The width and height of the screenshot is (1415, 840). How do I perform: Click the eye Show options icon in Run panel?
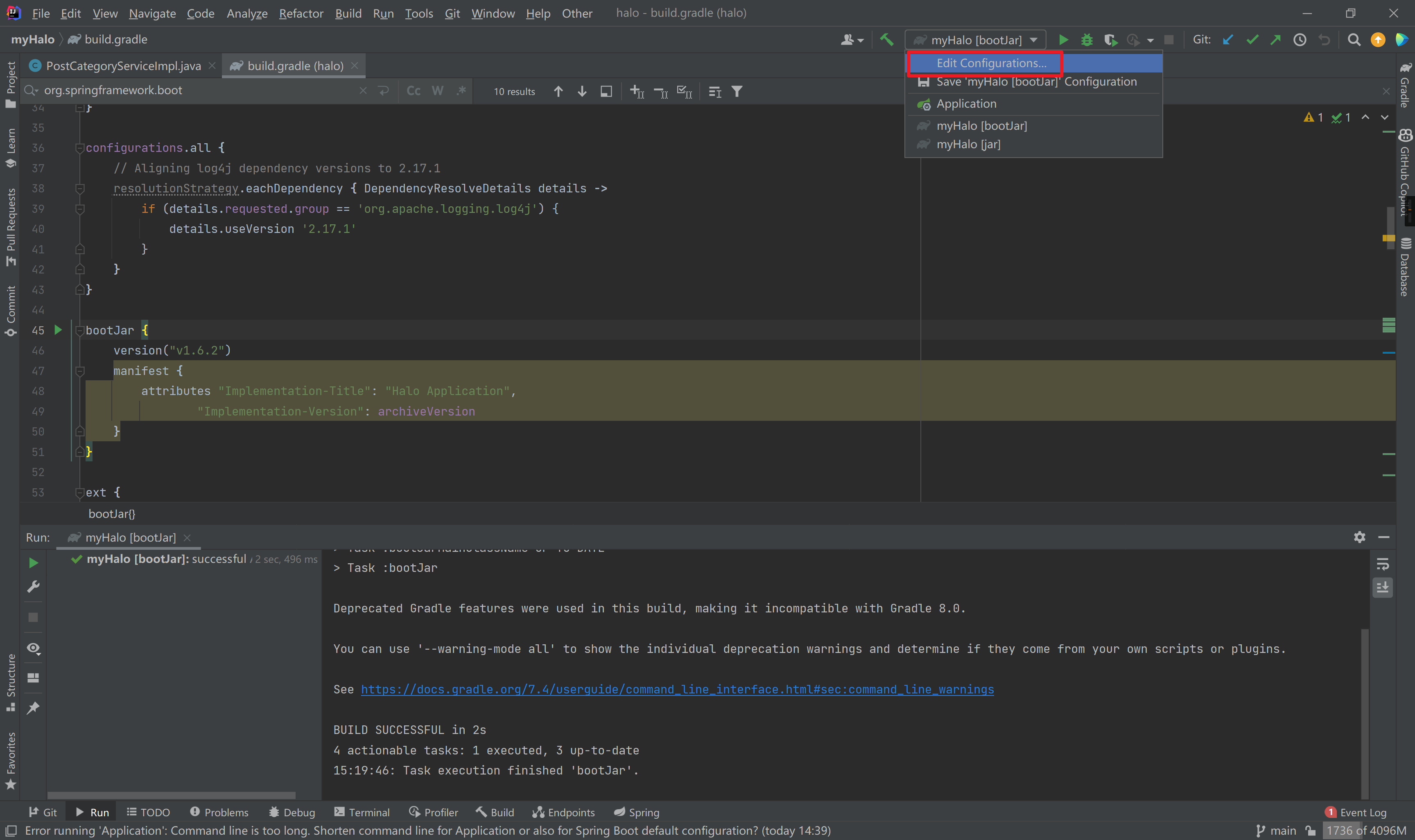click(x=34, y=648)
